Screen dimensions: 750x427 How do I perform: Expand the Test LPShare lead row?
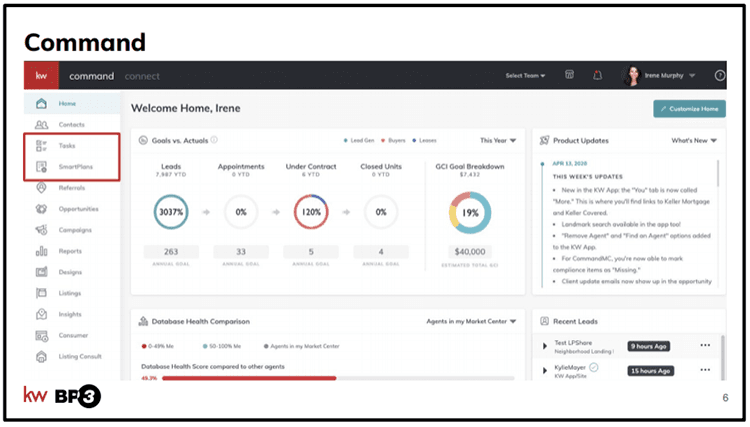pyautogui.click(x=544, y=346)
